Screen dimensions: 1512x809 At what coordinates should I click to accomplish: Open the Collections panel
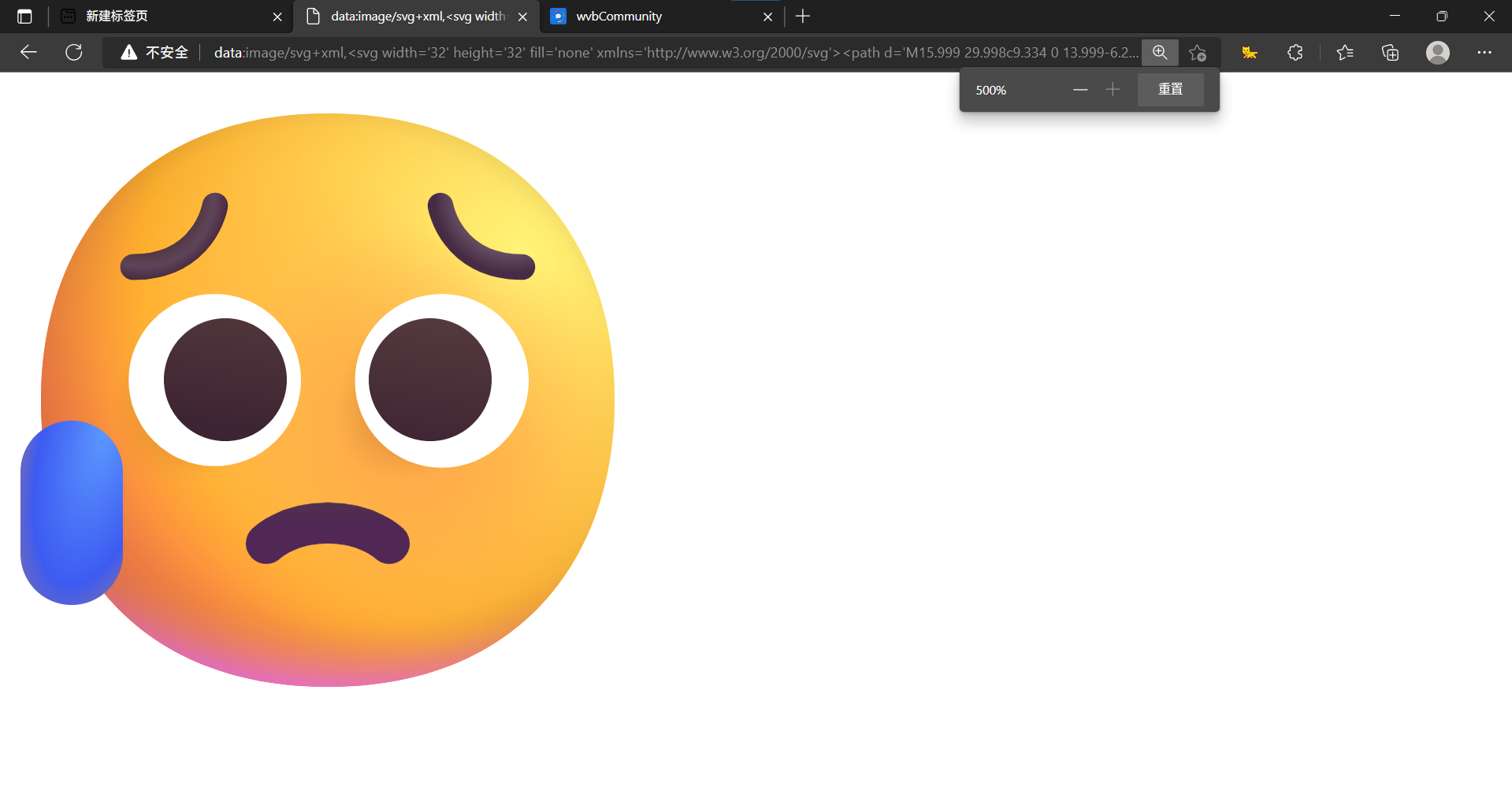coord(1391,53)
